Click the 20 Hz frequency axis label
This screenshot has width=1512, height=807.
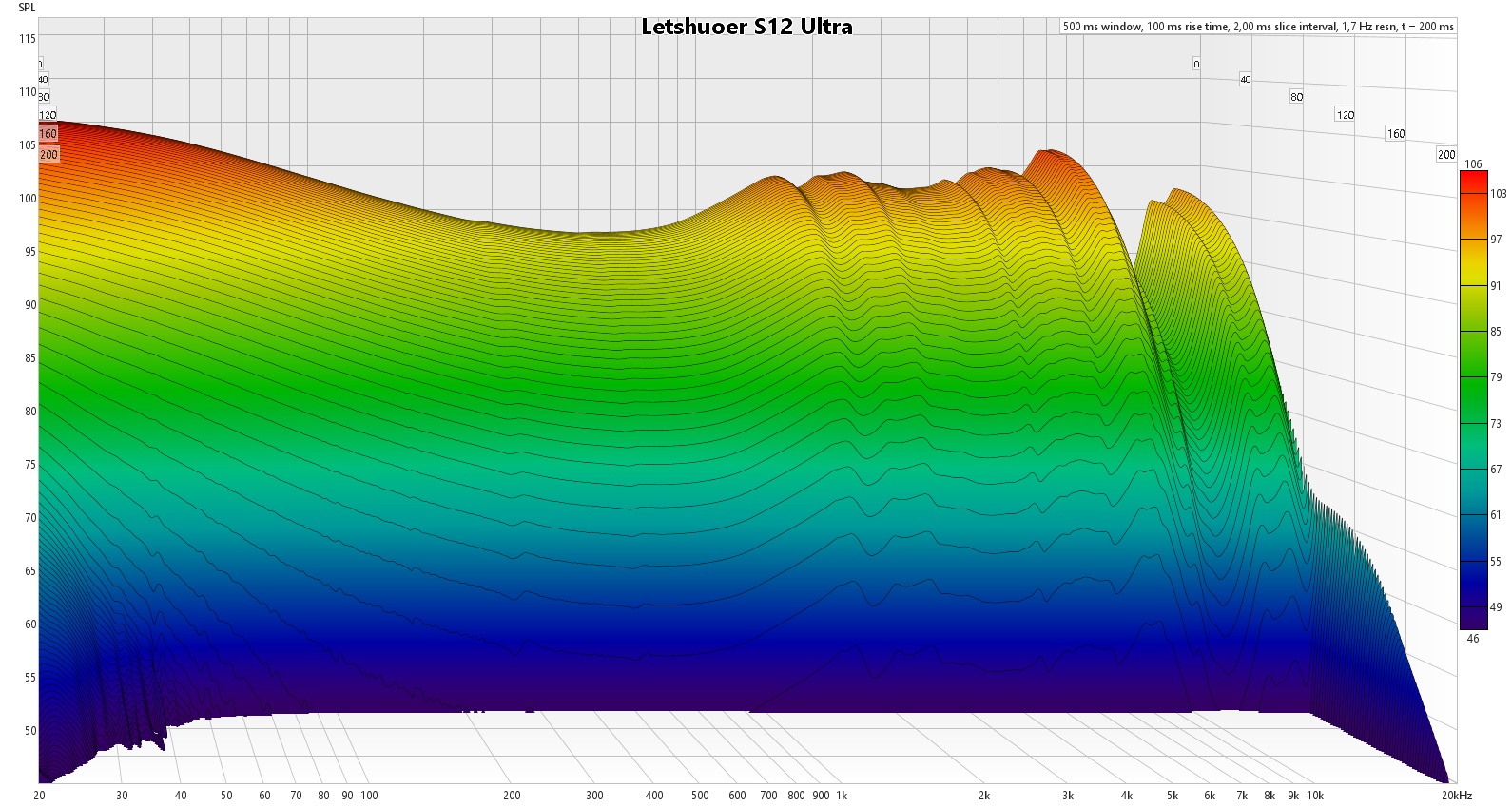[40, 796]
